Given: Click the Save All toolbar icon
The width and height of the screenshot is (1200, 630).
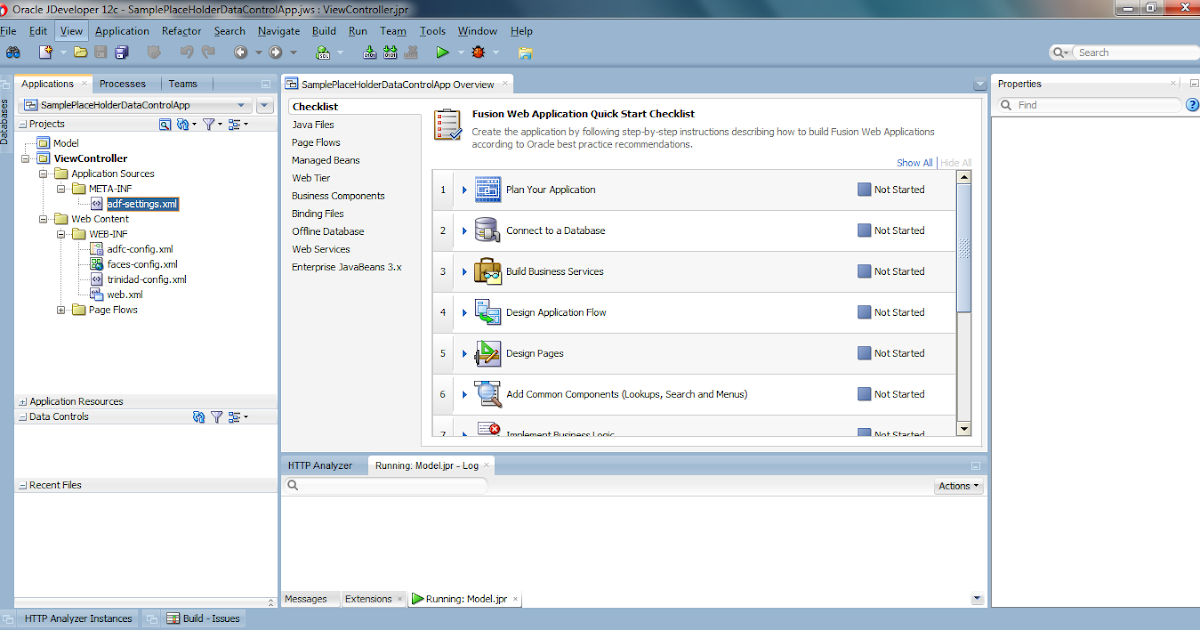Looking at the screenshot, I should (x=120, y=52).
